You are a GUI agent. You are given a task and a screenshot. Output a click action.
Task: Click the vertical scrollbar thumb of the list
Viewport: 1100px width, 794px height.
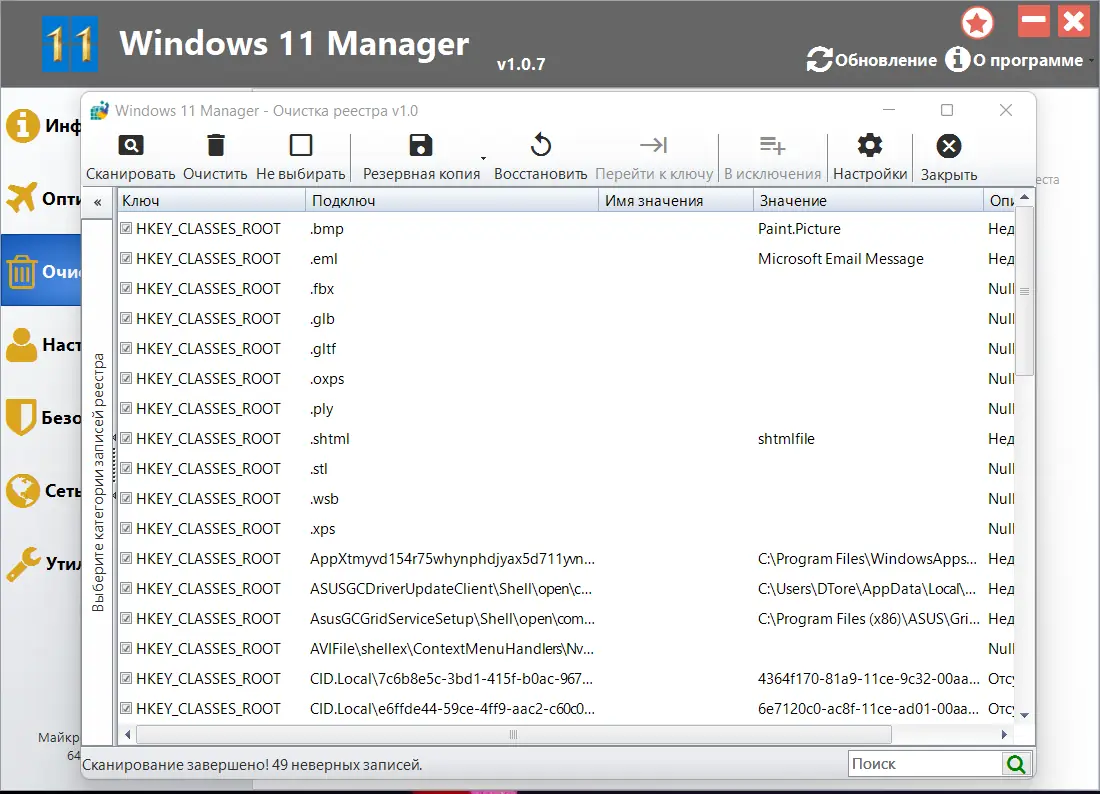tap(1024, 290)
